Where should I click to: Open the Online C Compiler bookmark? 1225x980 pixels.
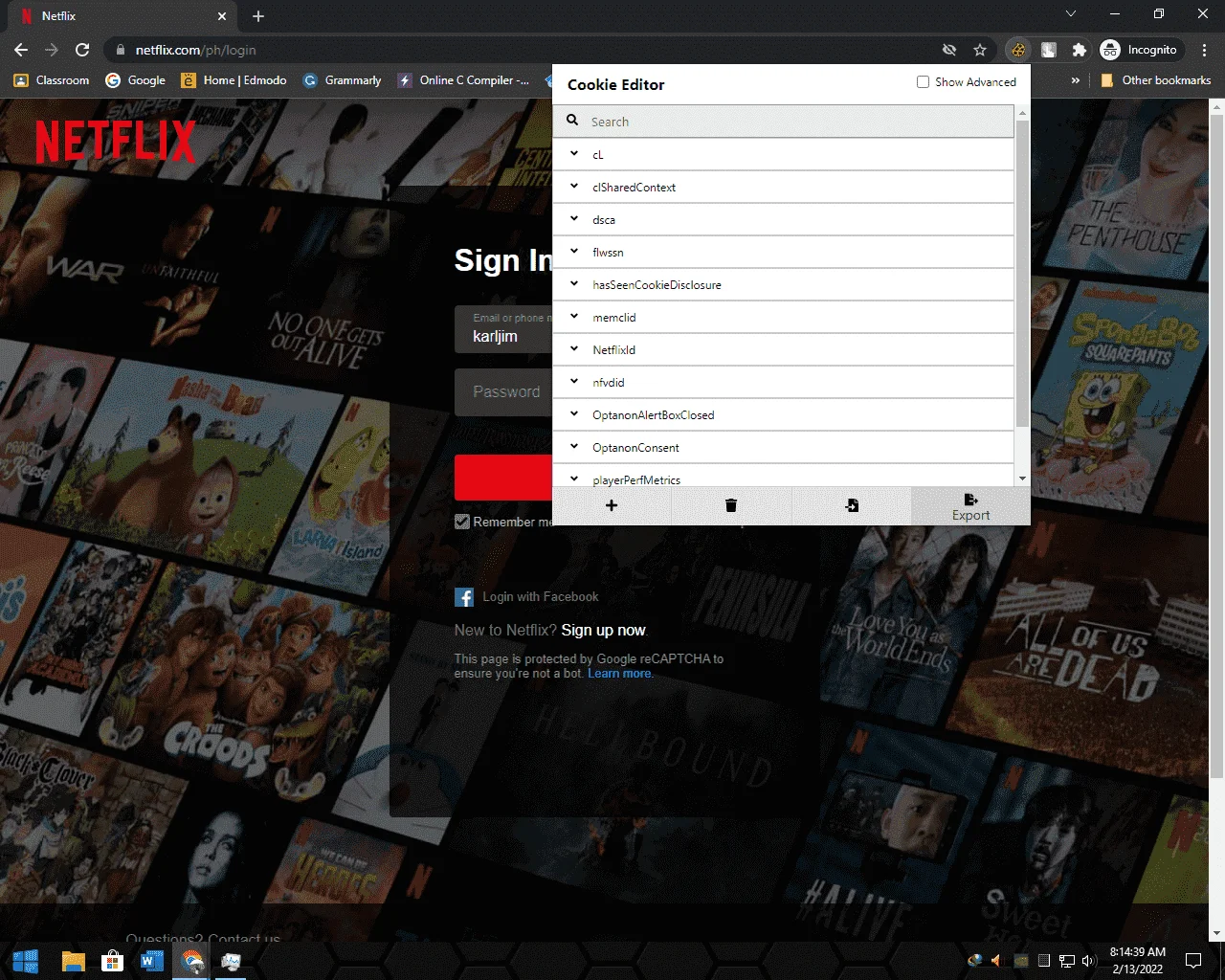464,80
